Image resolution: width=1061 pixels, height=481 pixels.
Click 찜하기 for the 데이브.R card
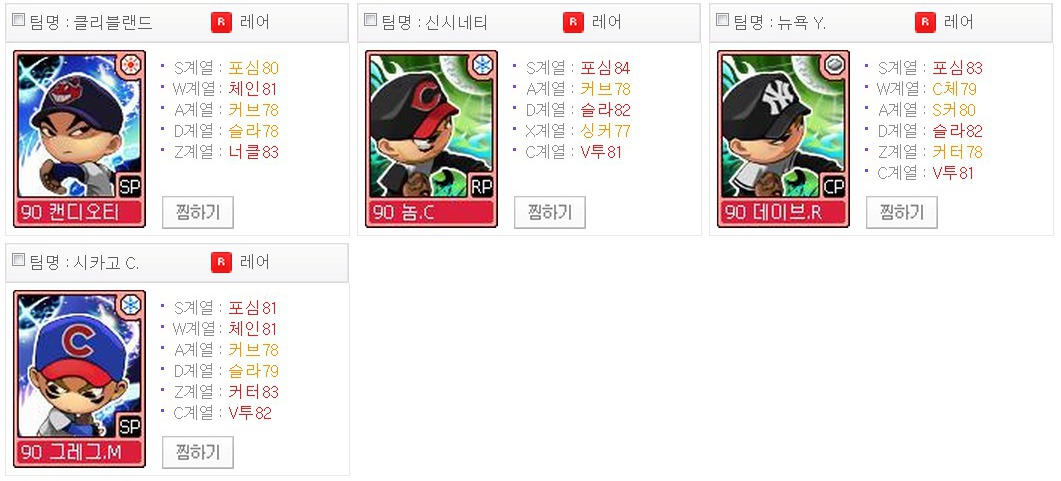901,212
